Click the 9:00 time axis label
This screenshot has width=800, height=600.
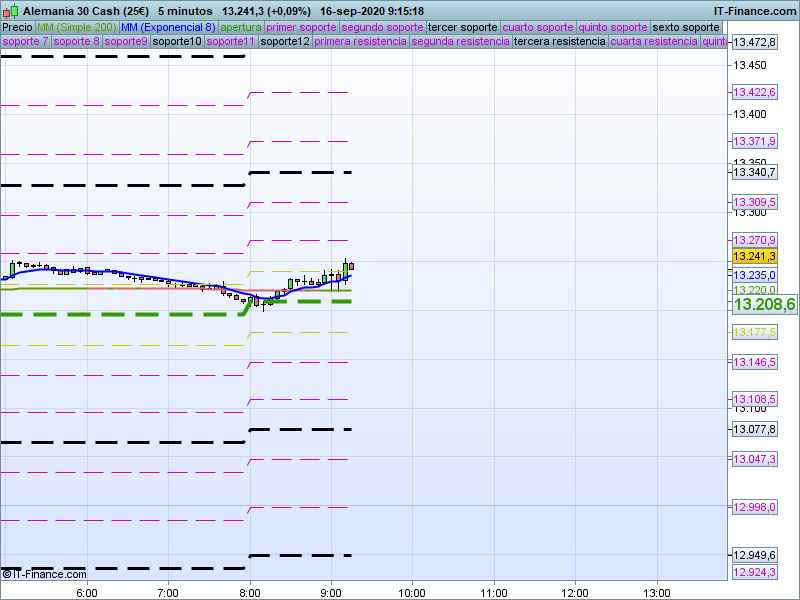[x=331, y=593]
